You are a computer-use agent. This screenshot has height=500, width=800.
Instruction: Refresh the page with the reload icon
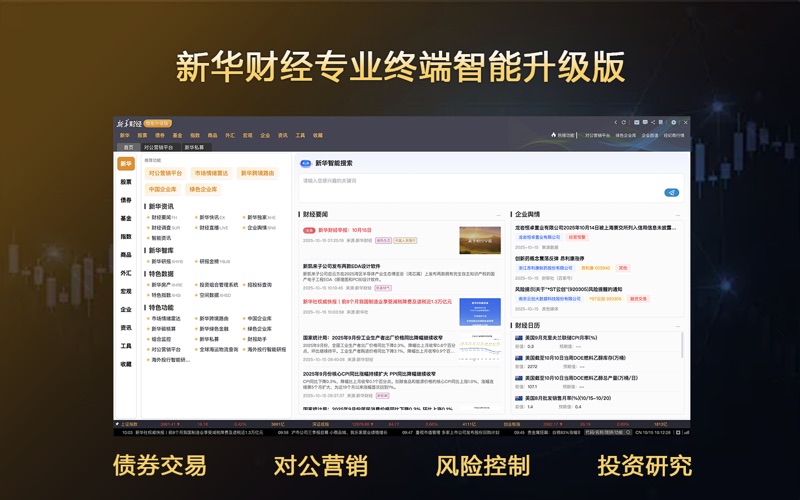(623, 122)
